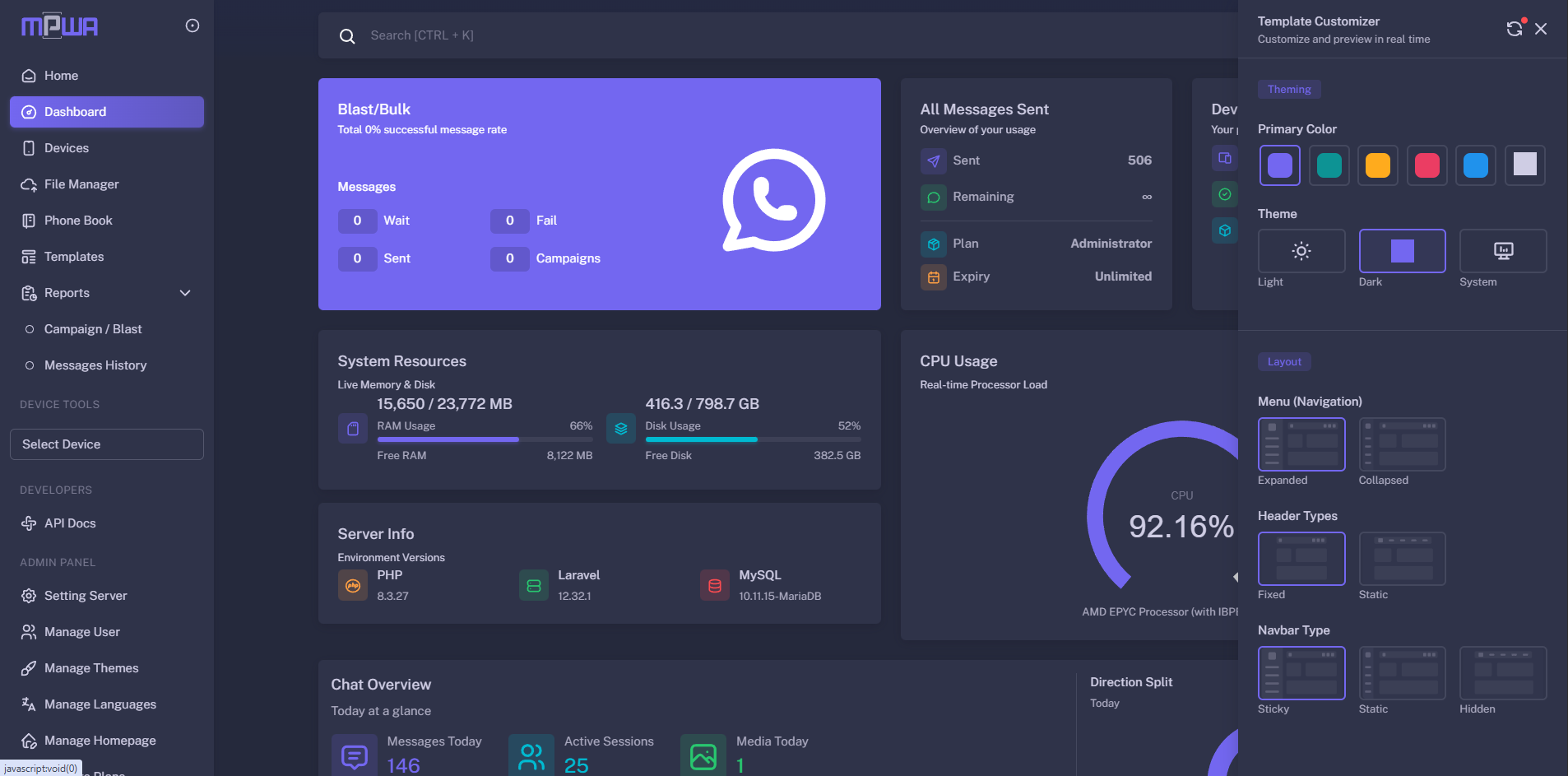Switch theme to Light mode

[x=1301, y=251]
